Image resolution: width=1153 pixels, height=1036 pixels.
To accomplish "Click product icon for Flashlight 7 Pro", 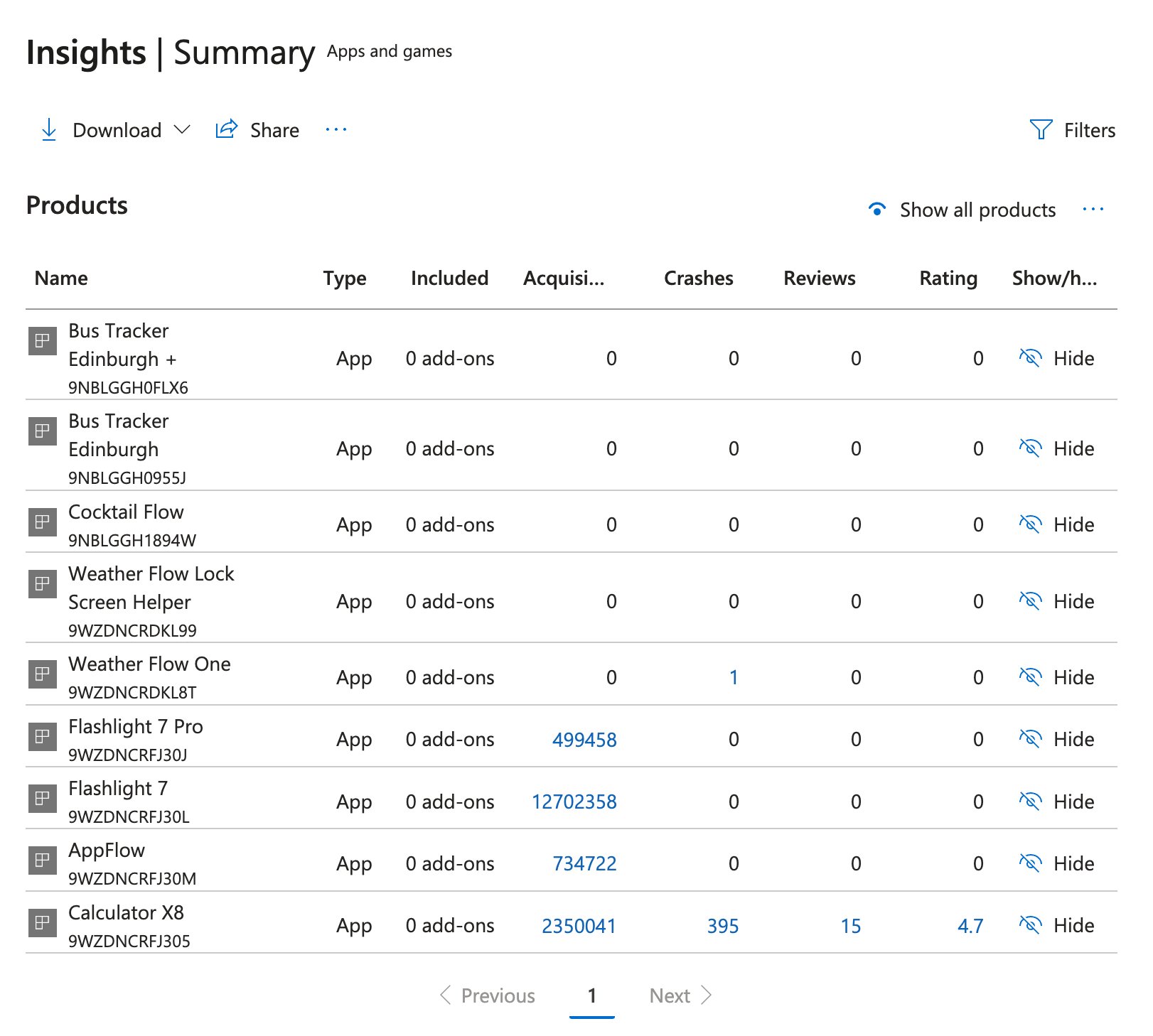I will click(x=43, y=736).
